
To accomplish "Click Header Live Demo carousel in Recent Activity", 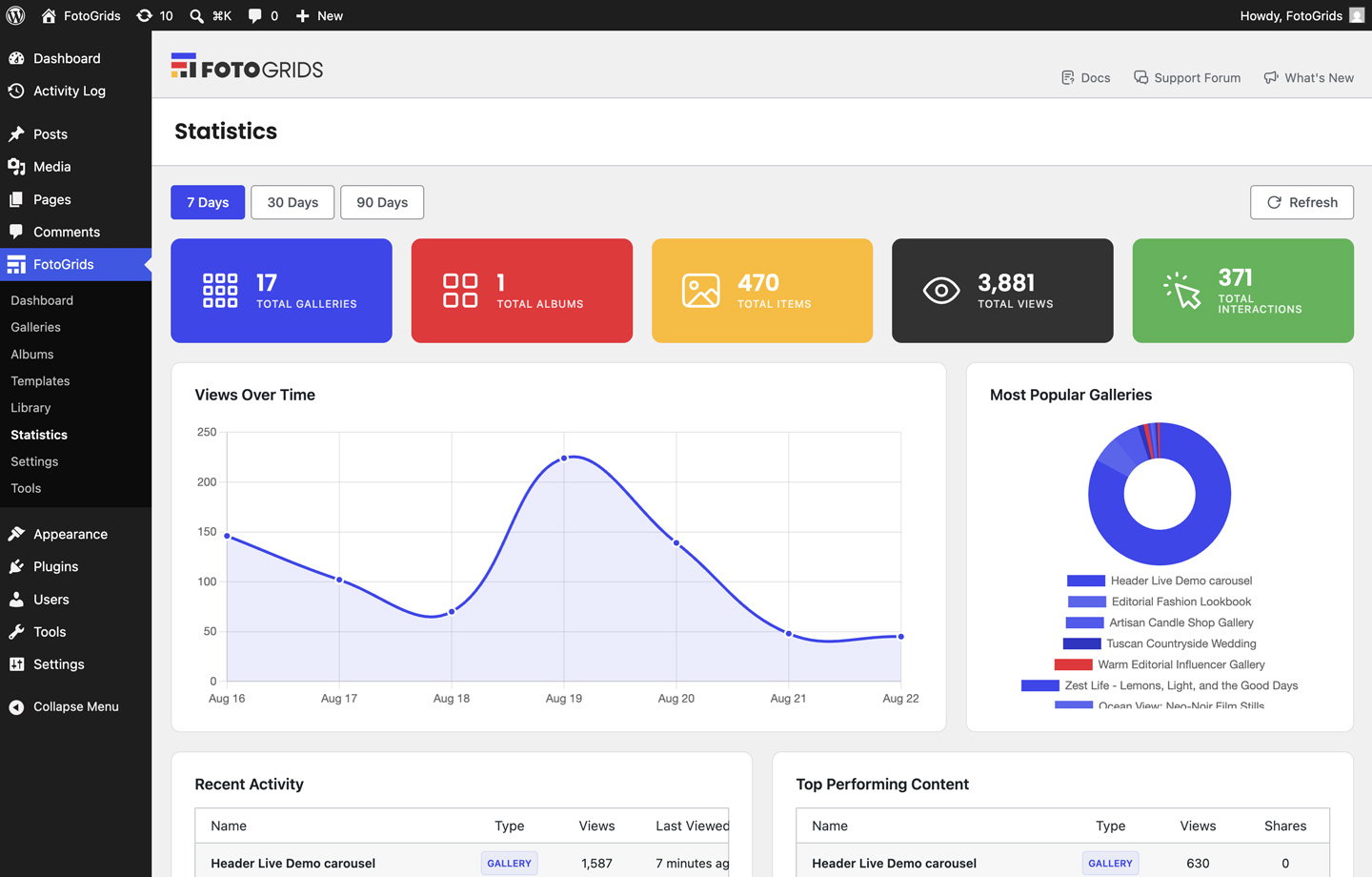I will (x=293, y=863).
